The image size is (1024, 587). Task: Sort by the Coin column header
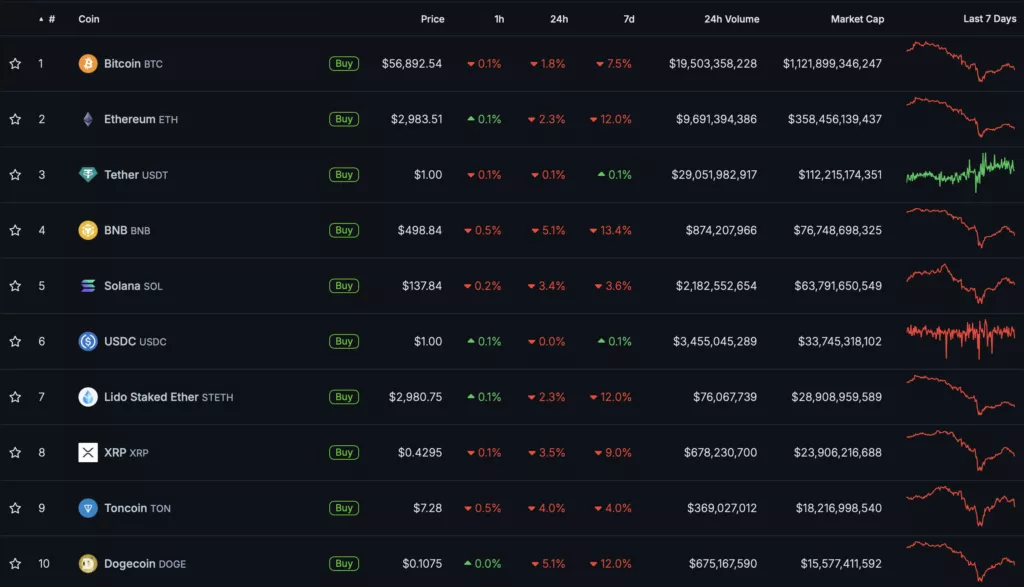[x=89, y=19]
